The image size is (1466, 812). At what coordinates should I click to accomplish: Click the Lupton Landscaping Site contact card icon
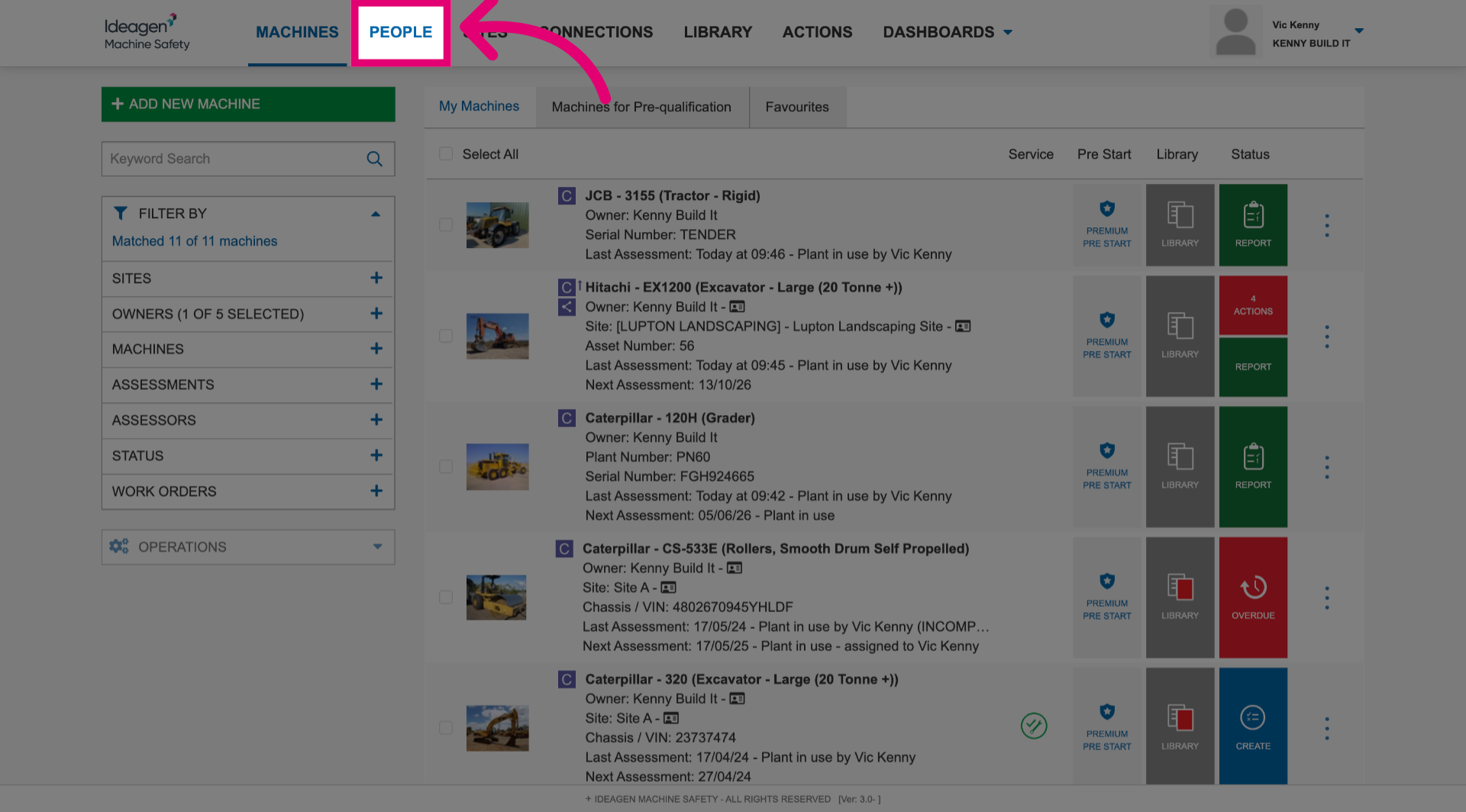(x=963, y=326)
